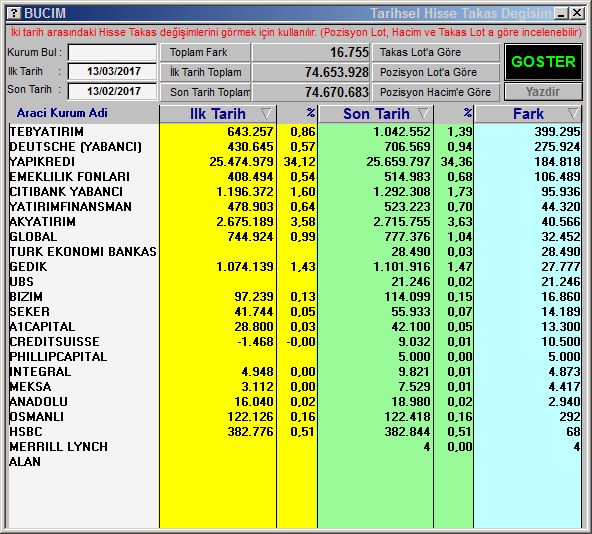Click Fark value 68 in HSBC row
Image resolution: width=592 pixels, height=534 pixels.
click(574, 432)
